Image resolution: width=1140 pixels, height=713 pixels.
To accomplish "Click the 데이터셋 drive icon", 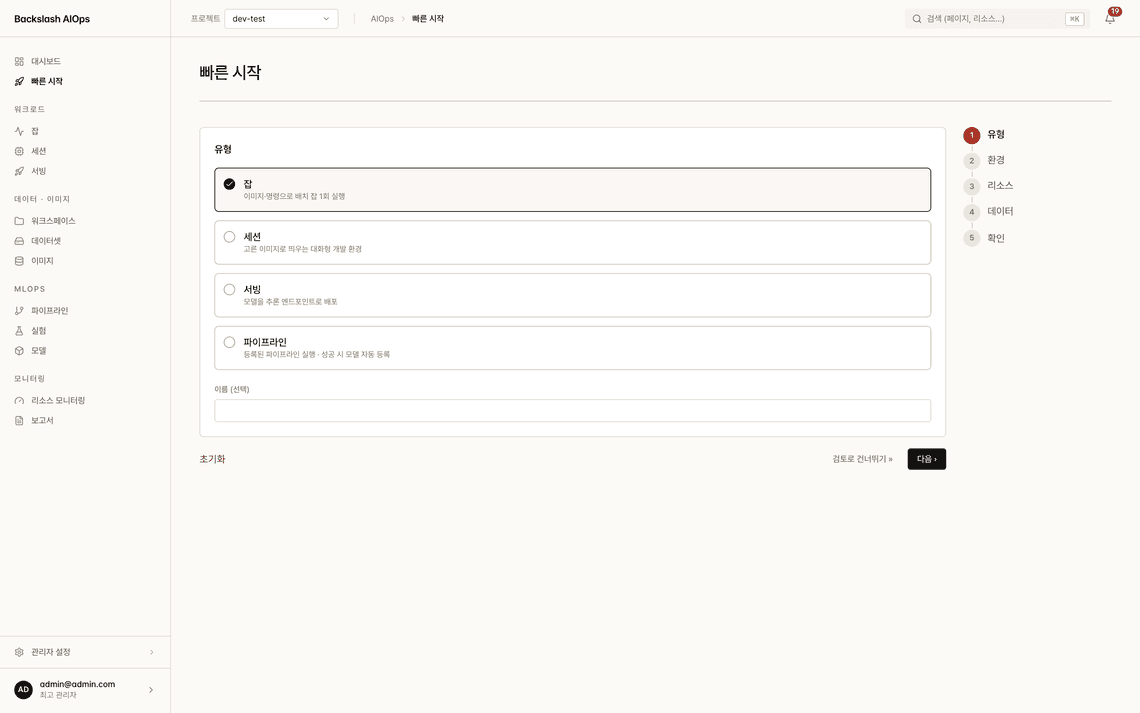I will (x=19, y=241).
